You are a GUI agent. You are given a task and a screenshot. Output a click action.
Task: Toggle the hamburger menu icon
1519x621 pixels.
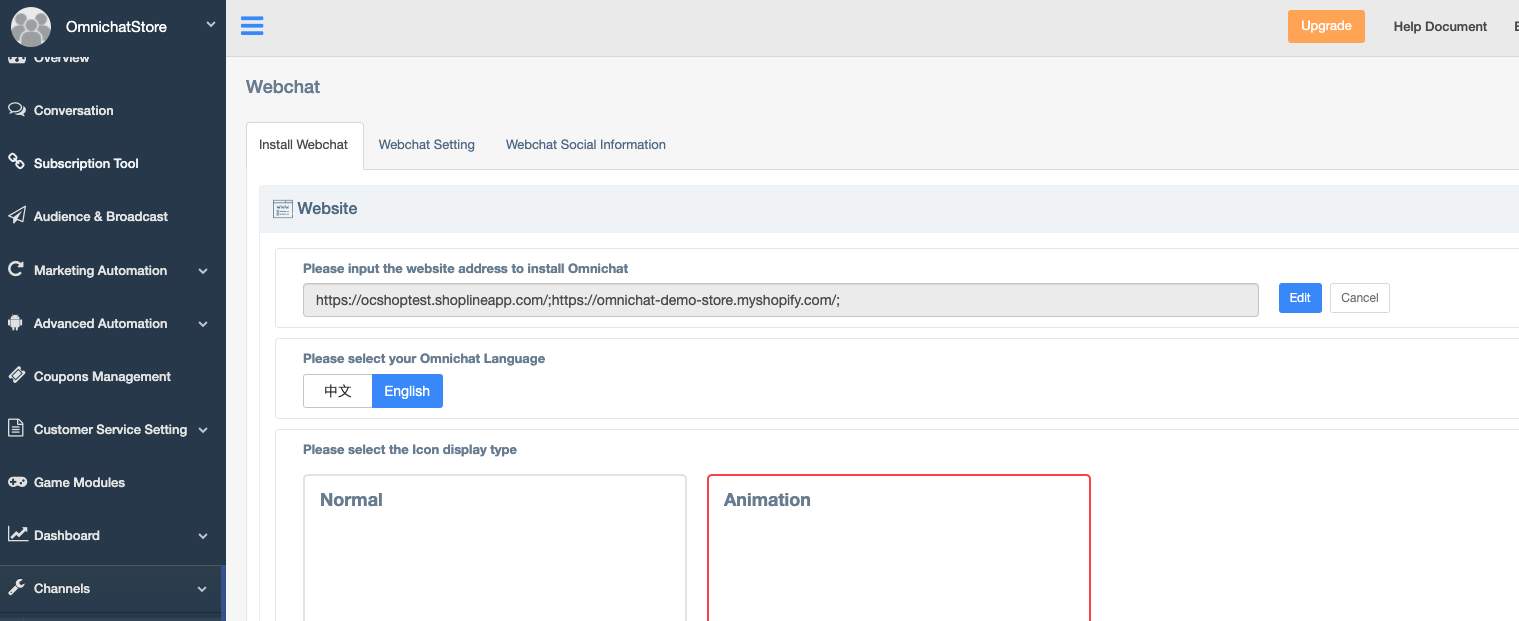252,26
